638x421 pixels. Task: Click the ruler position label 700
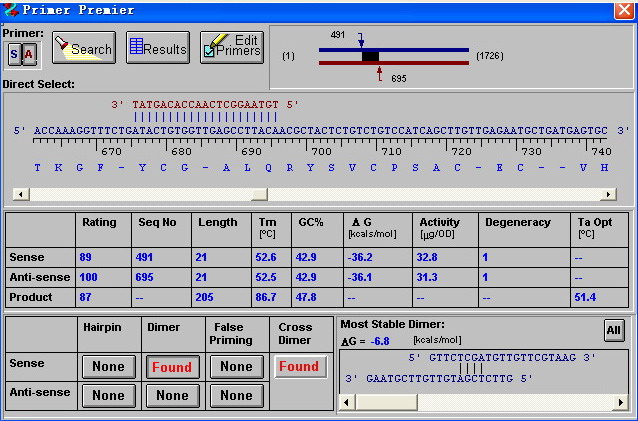[321, 152]
